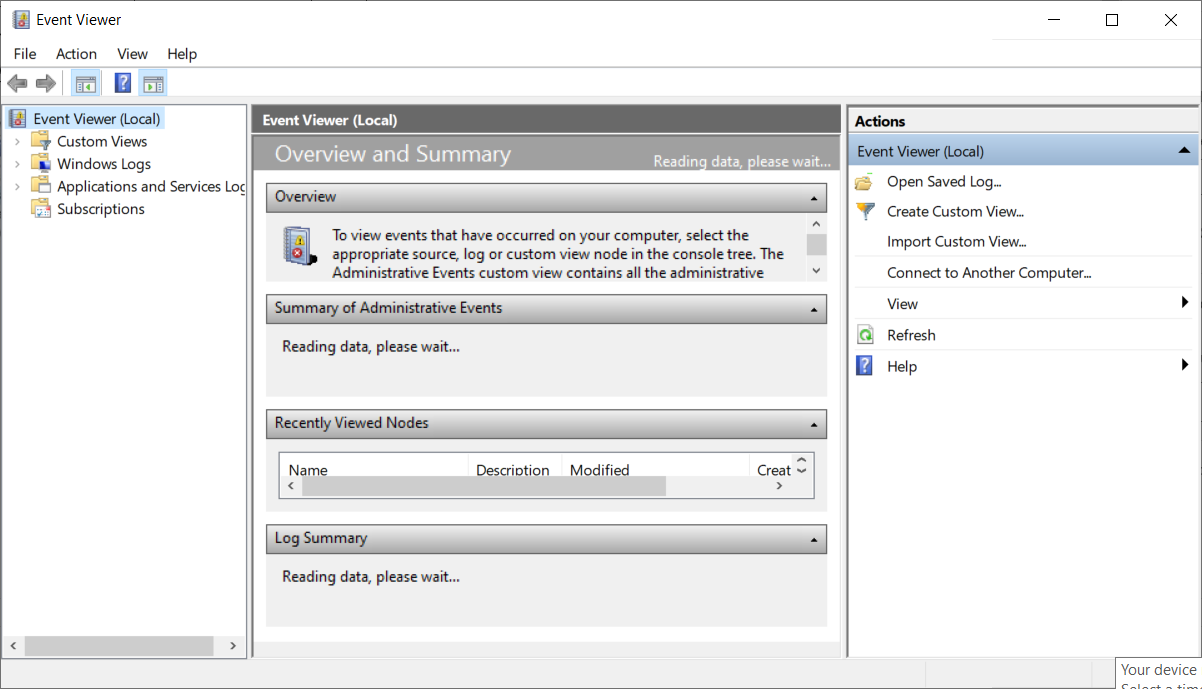Click the Open Saved Log folder icon
This screenshot has height=689, width=1202.
[864, 182]
